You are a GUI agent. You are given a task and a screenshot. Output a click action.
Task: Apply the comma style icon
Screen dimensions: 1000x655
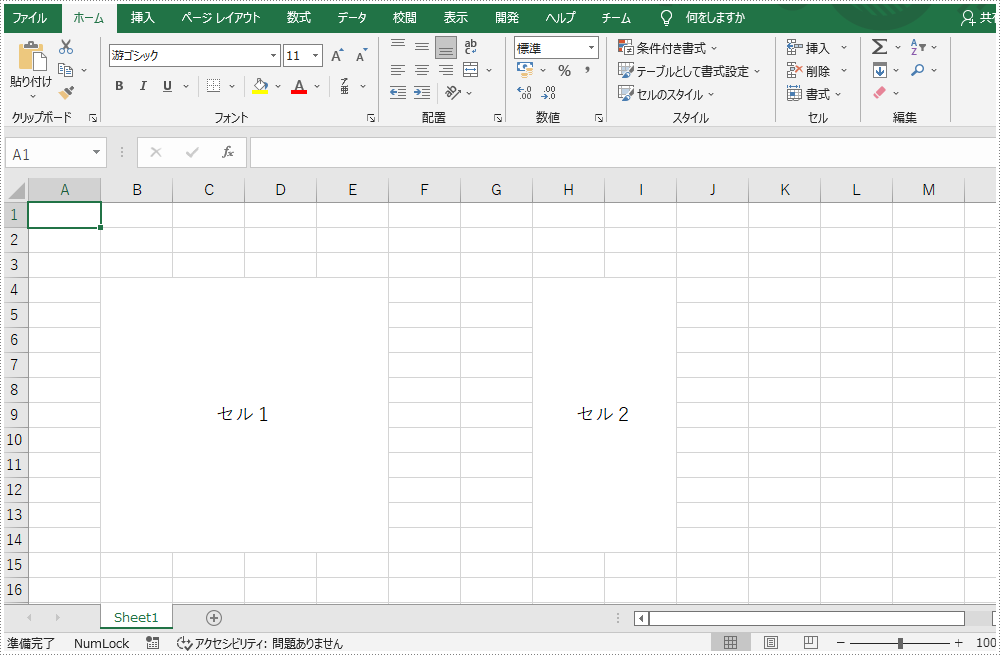(588, 70)
